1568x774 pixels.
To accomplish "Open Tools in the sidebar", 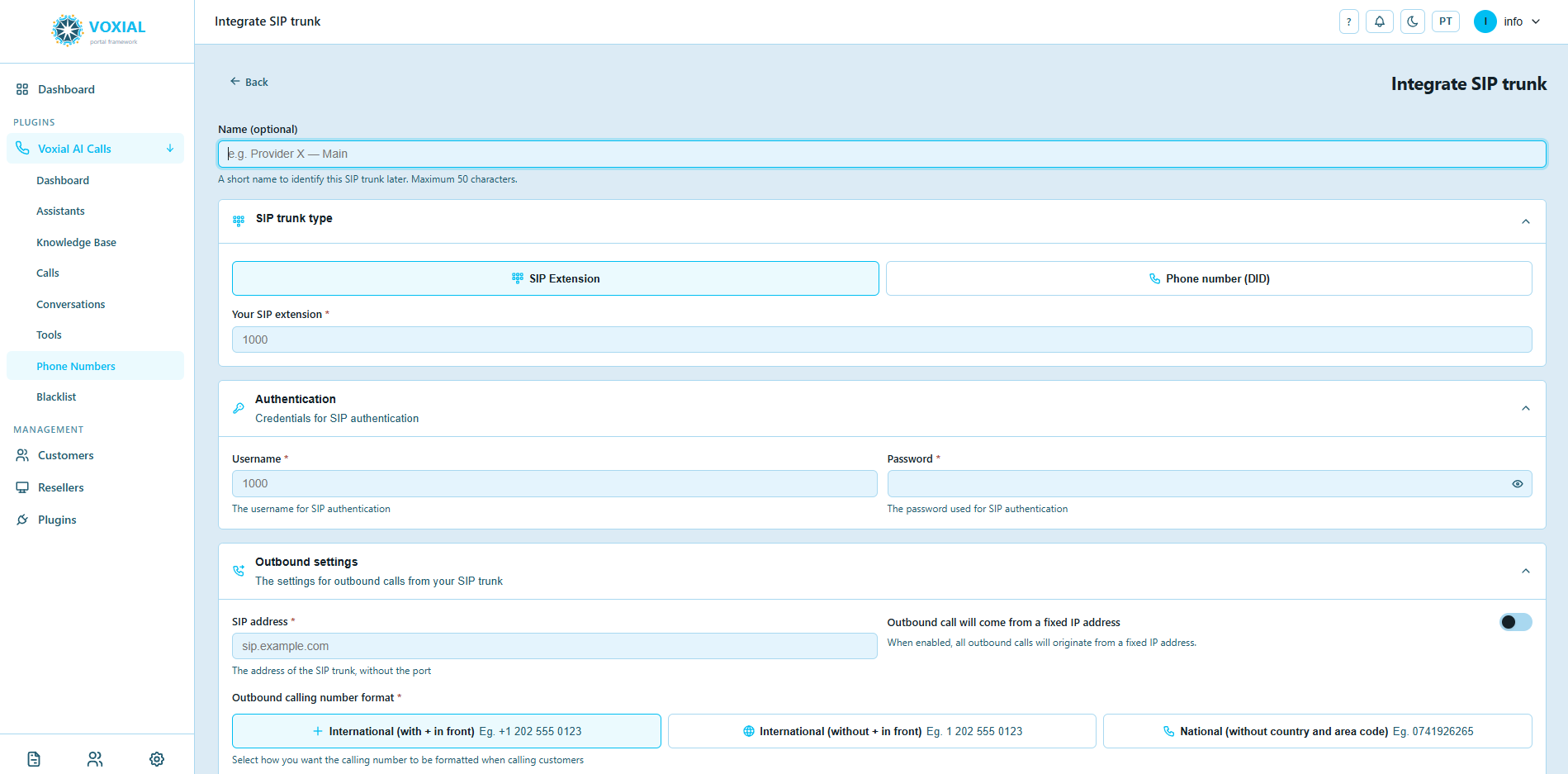I will (49, 335).
